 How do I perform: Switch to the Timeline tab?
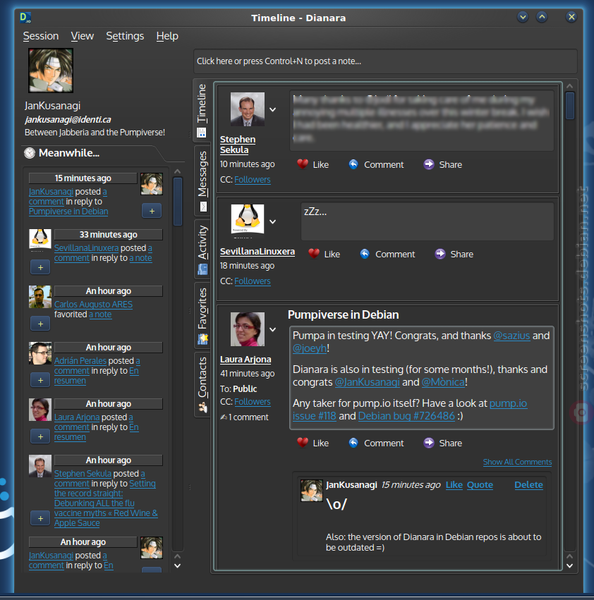point(202,111)
